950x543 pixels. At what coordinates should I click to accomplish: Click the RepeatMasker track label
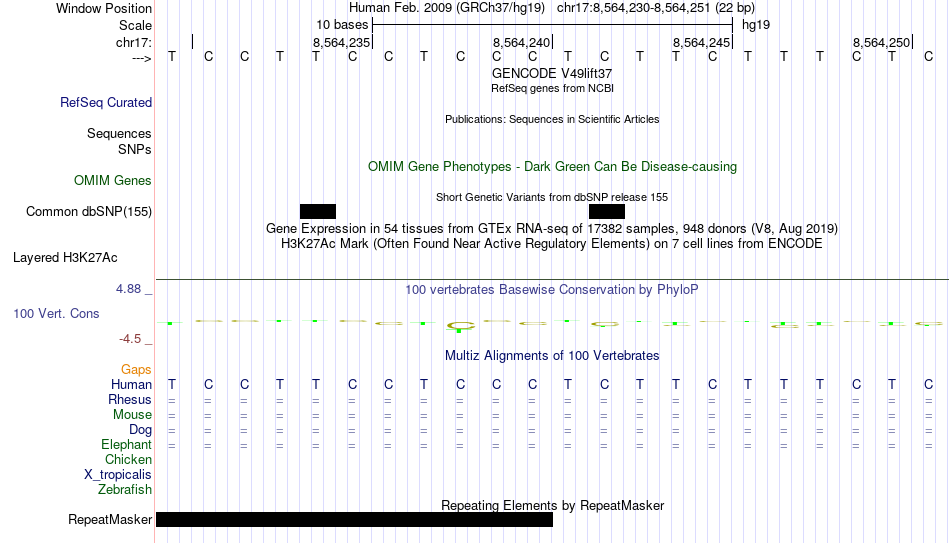[x=110, y=519]
